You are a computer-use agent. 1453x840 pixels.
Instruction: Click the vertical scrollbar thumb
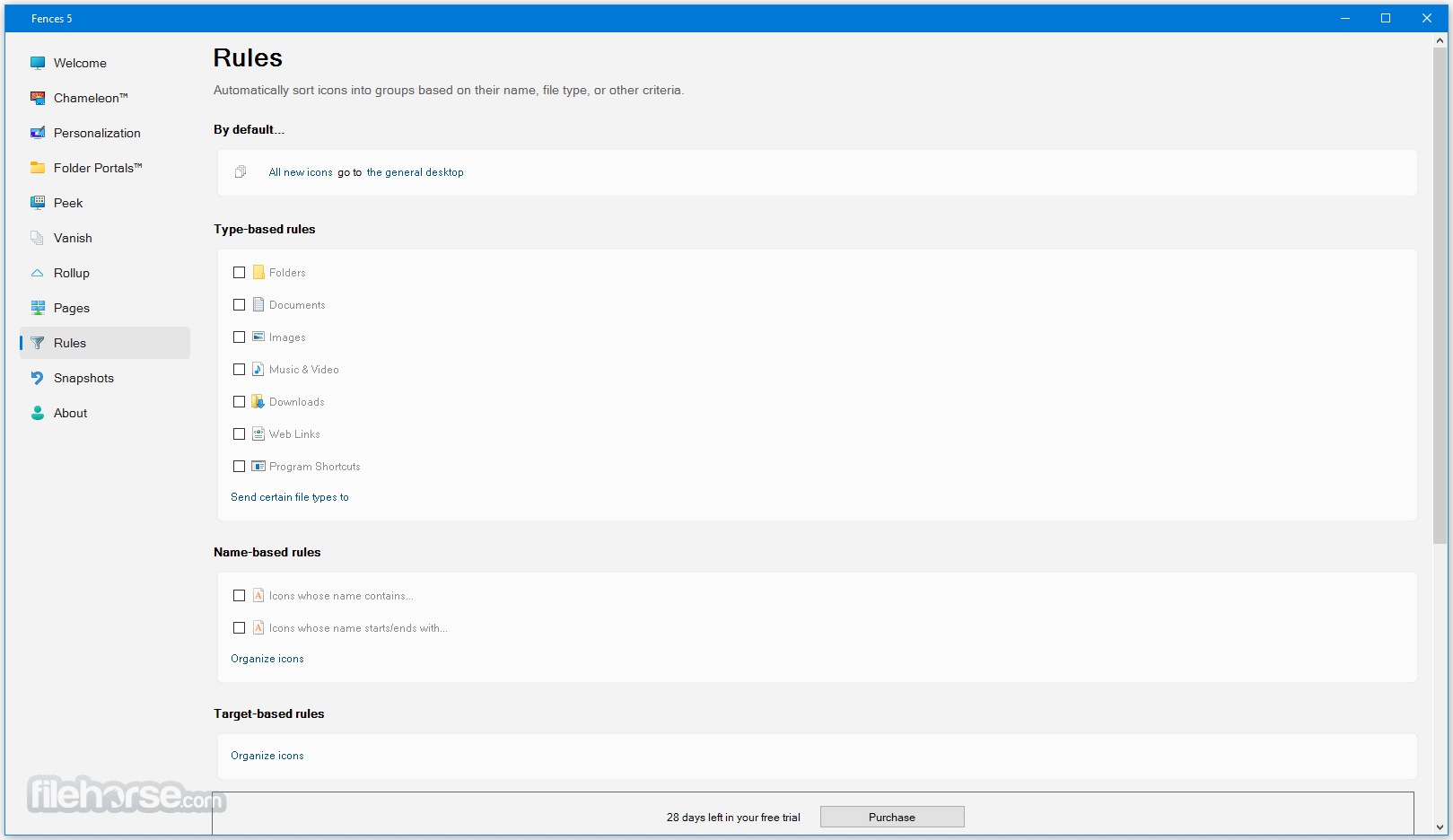pos(1440,296)
